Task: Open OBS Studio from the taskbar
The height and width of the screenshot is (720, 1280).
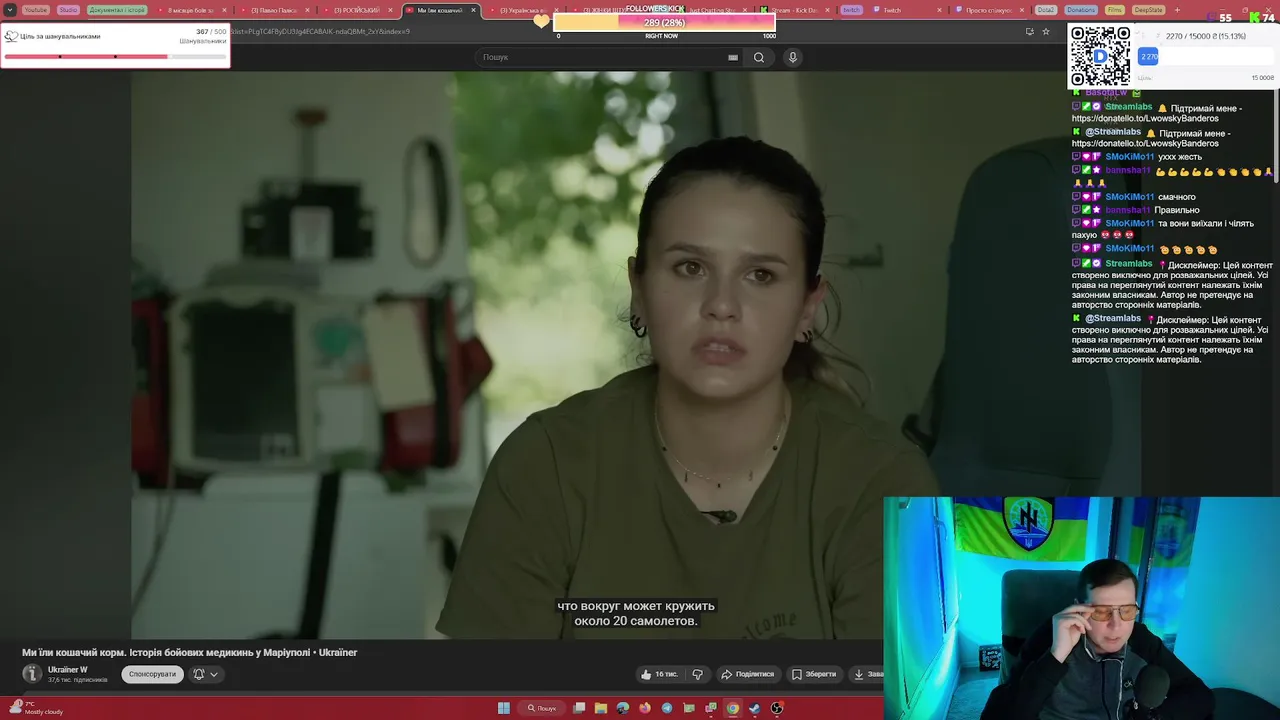Action: coord(777,708)
